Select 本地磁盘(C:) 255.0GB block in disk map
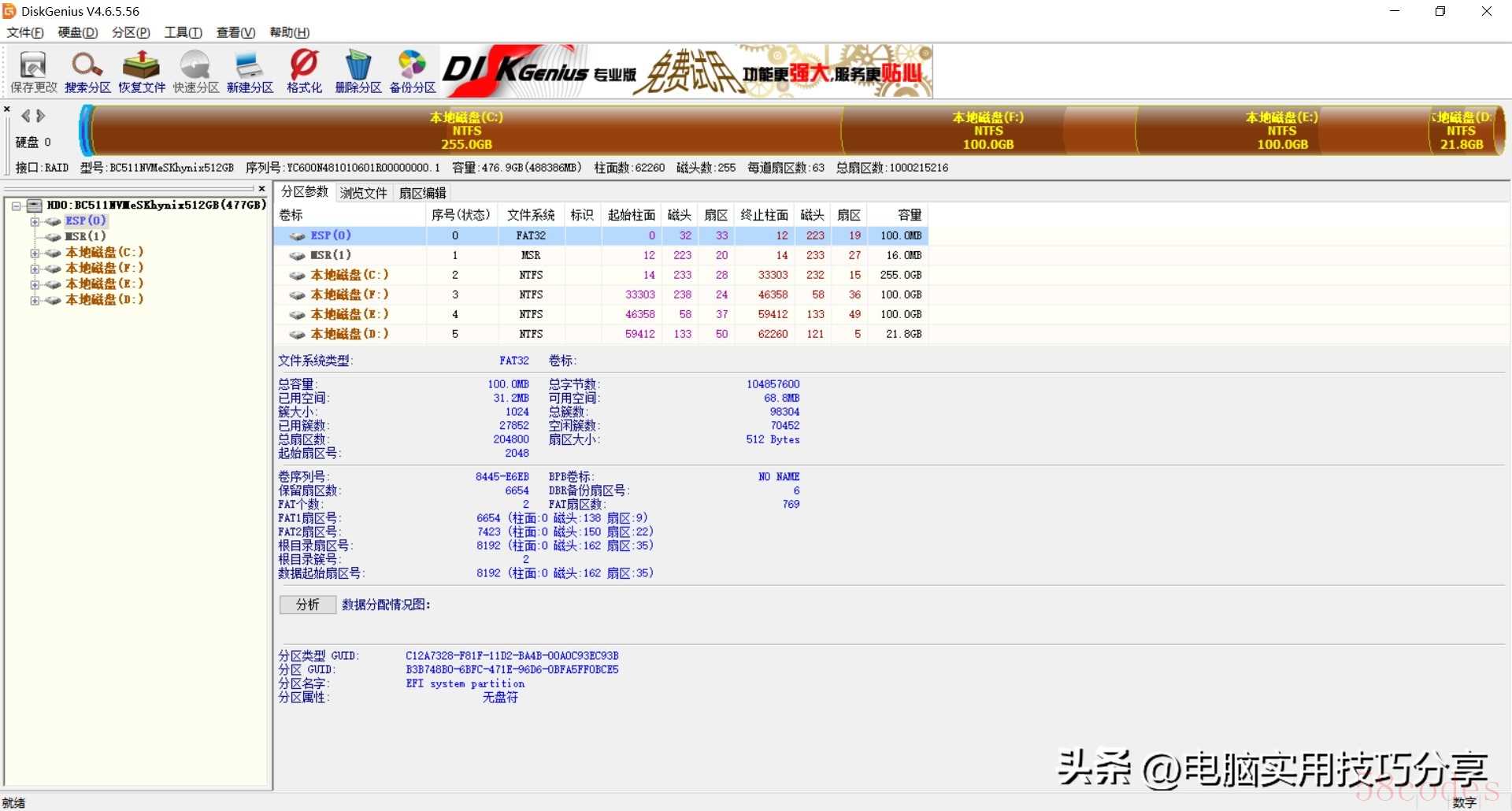The height and width of the screenshot is (811, 1512). 467,131
